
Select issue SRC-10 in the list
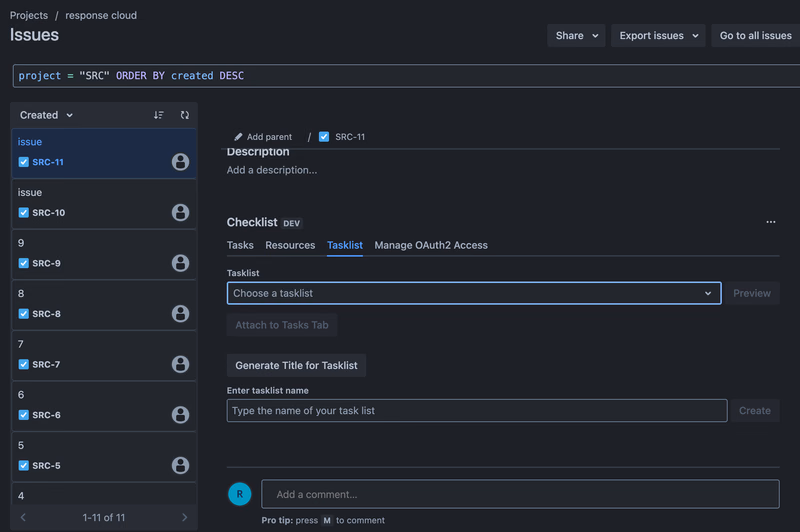[104, 204]
